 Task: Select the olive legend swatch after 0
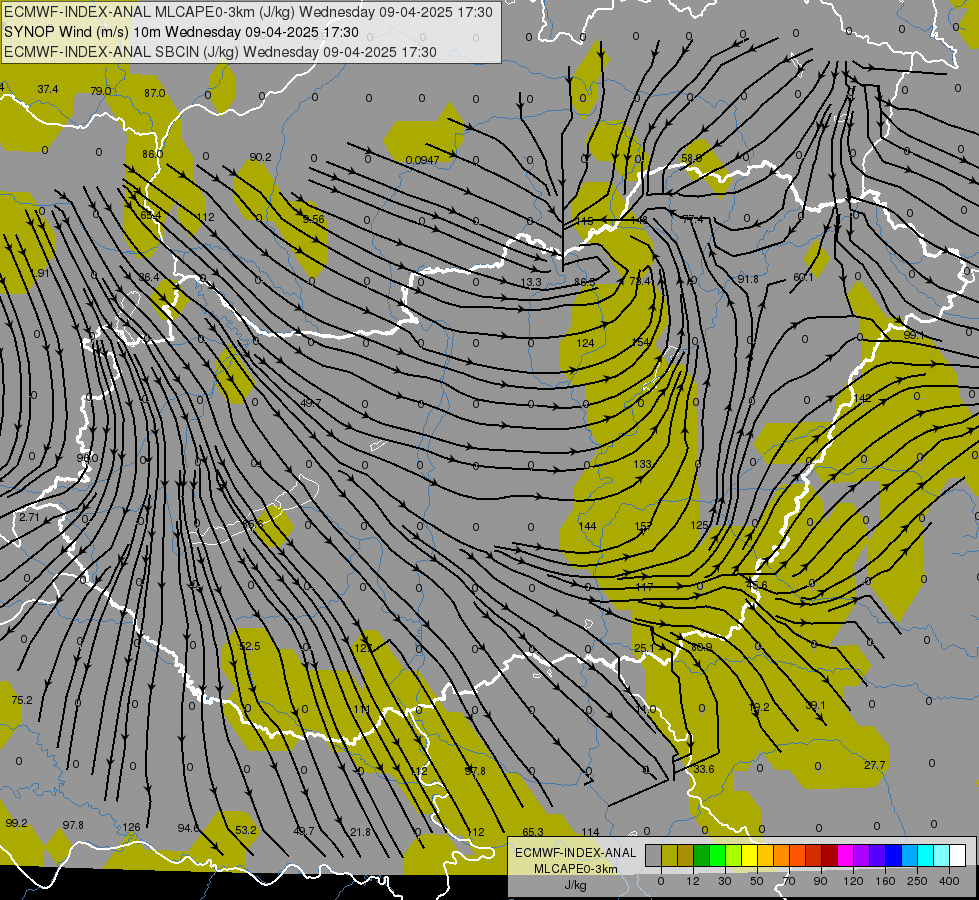(x=669, y=856)
